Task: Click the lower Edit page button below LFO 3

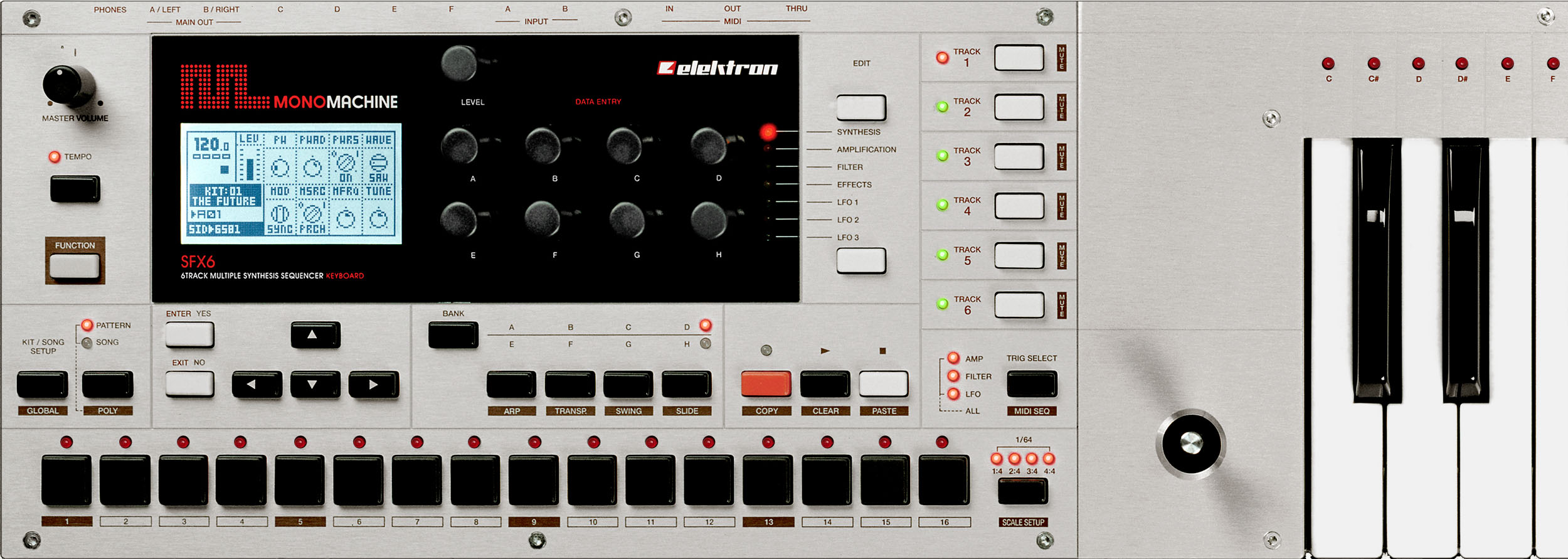Action: point(861,260)
